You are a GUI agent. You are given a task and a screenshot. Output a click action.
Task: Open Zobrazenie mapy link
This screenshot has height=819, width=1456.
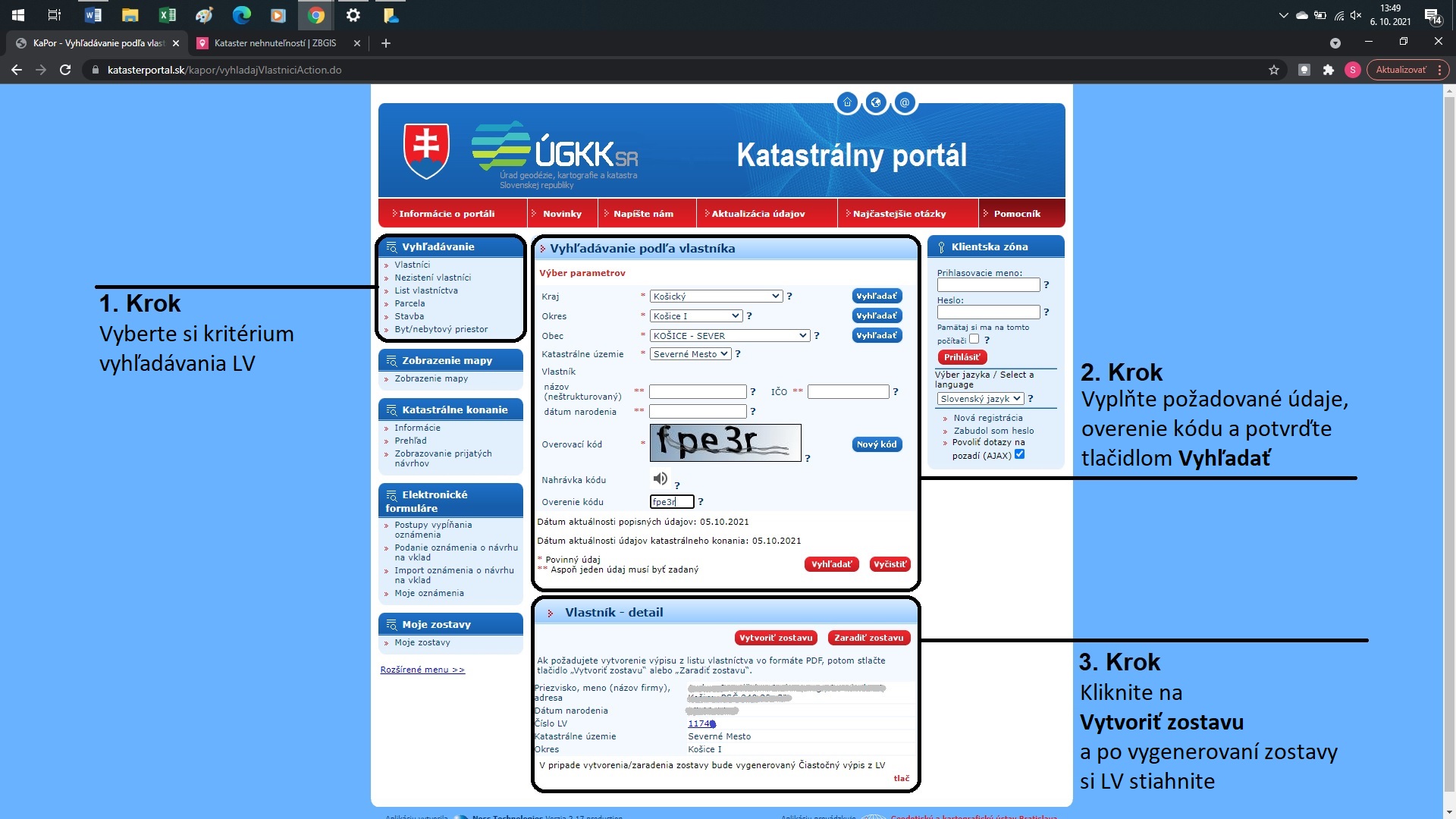(431, 378)
